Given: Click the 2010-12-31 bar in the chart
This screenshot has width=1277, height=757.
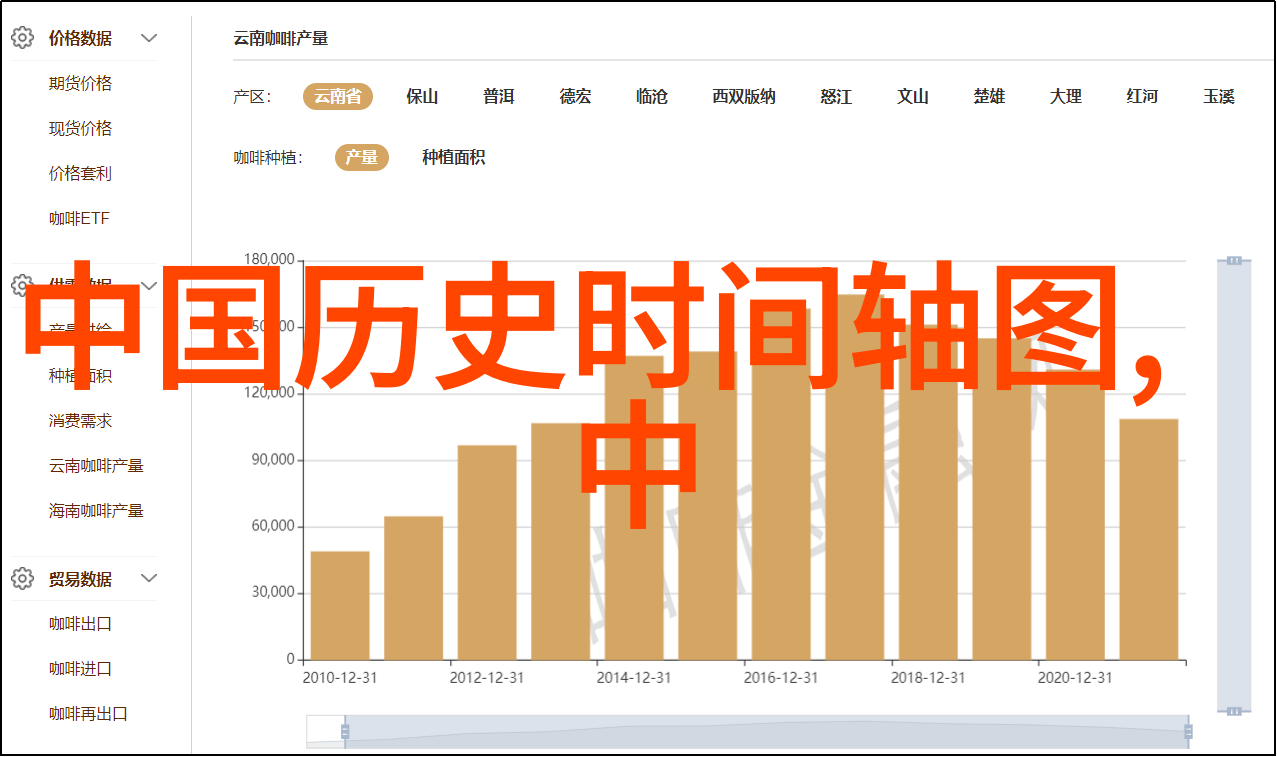Looking at the screenshot, I should coord(340,605).
